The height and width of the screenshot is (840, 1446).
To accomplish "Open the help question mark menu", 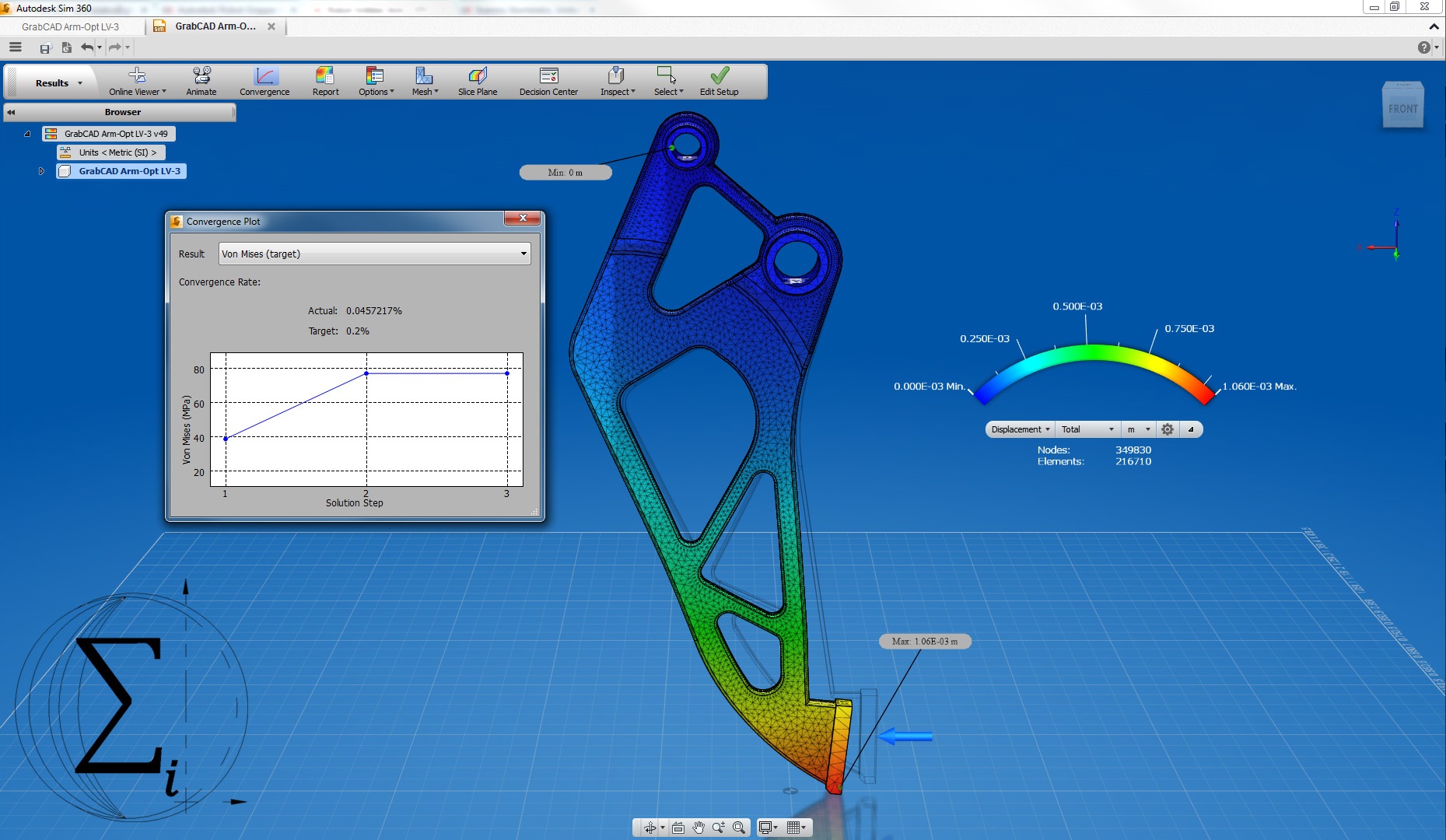I will click(1423, 47).
